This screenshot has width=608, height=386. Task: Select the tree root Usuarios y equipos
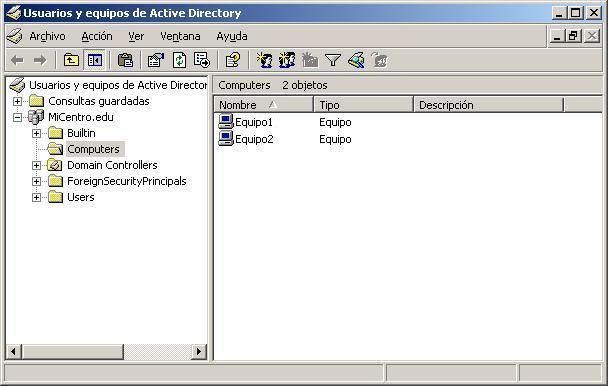118,85
